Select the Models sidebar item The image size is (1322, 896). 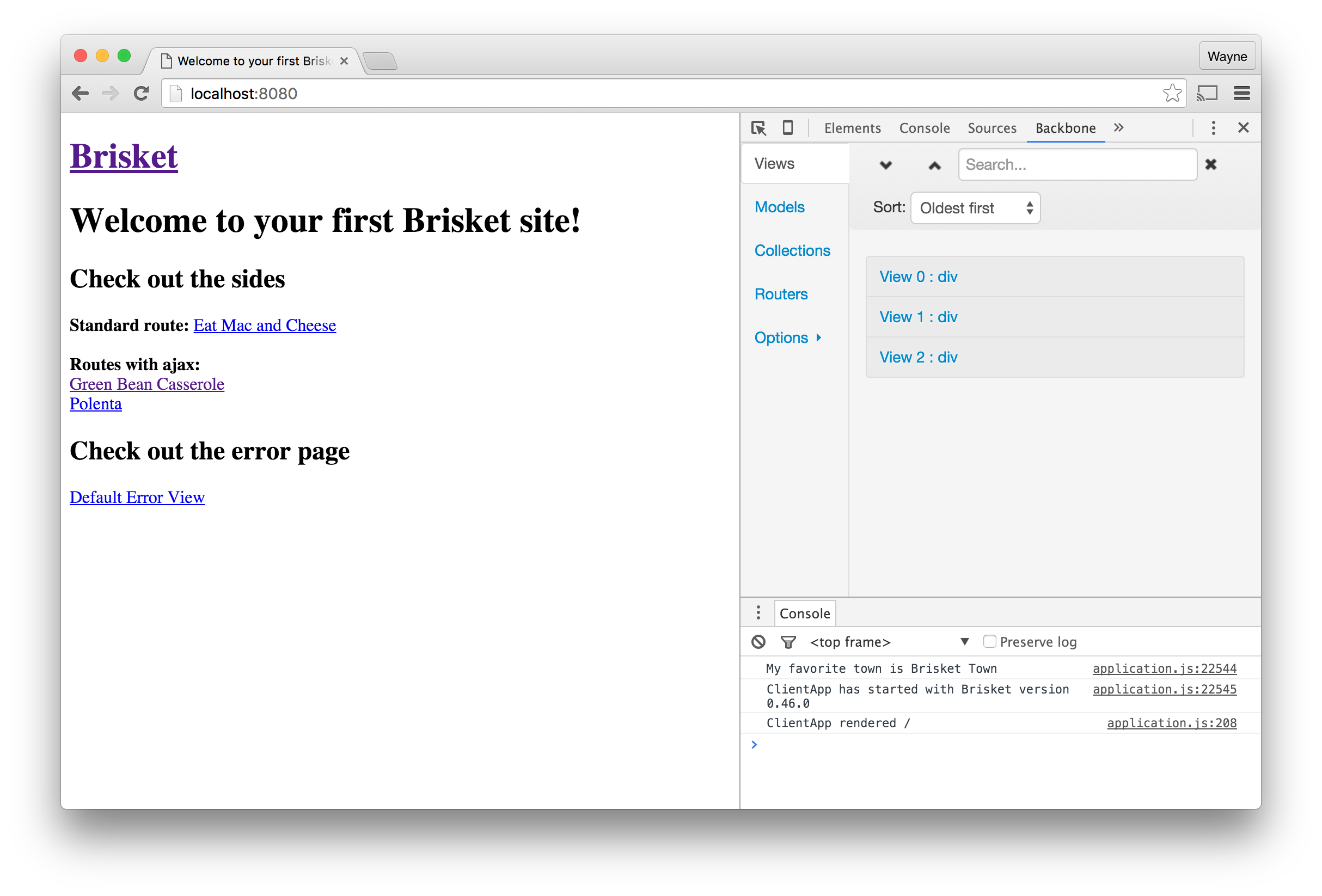point(779,207)
